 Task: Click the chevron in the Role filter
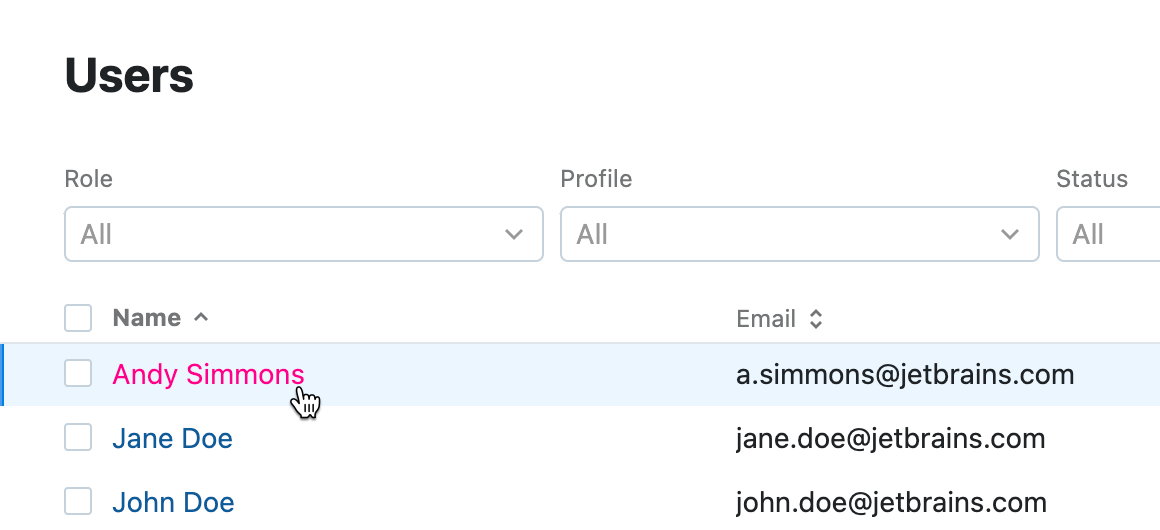click(x=514, y=235)
